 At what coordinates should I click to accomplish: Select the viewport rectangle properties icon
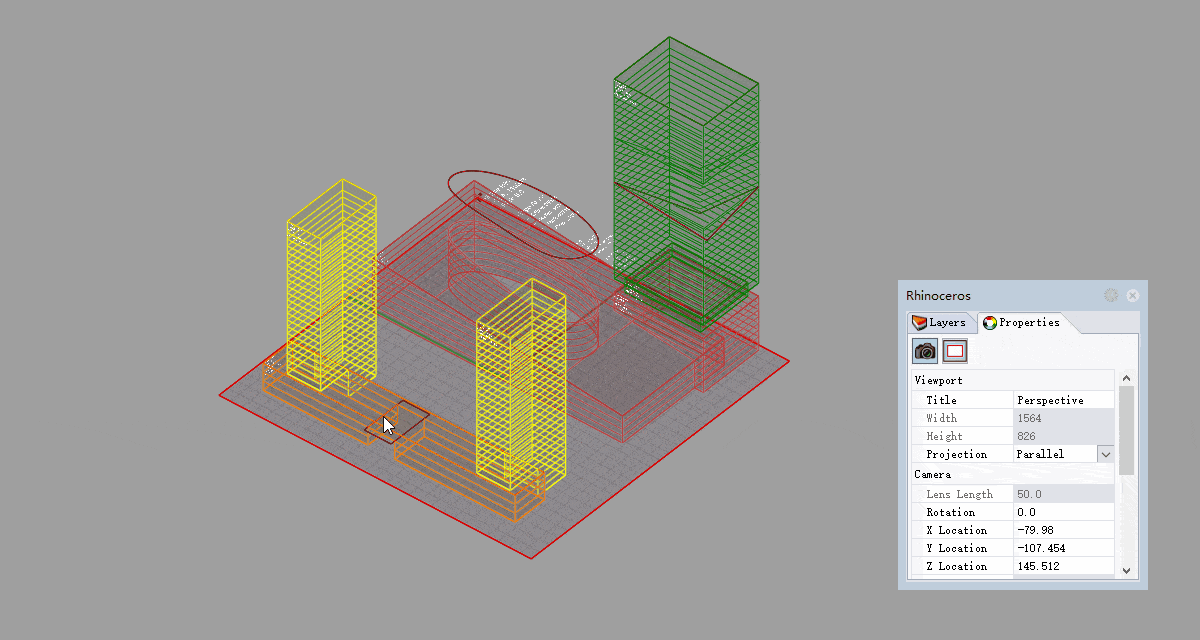[x=954, y=350]
